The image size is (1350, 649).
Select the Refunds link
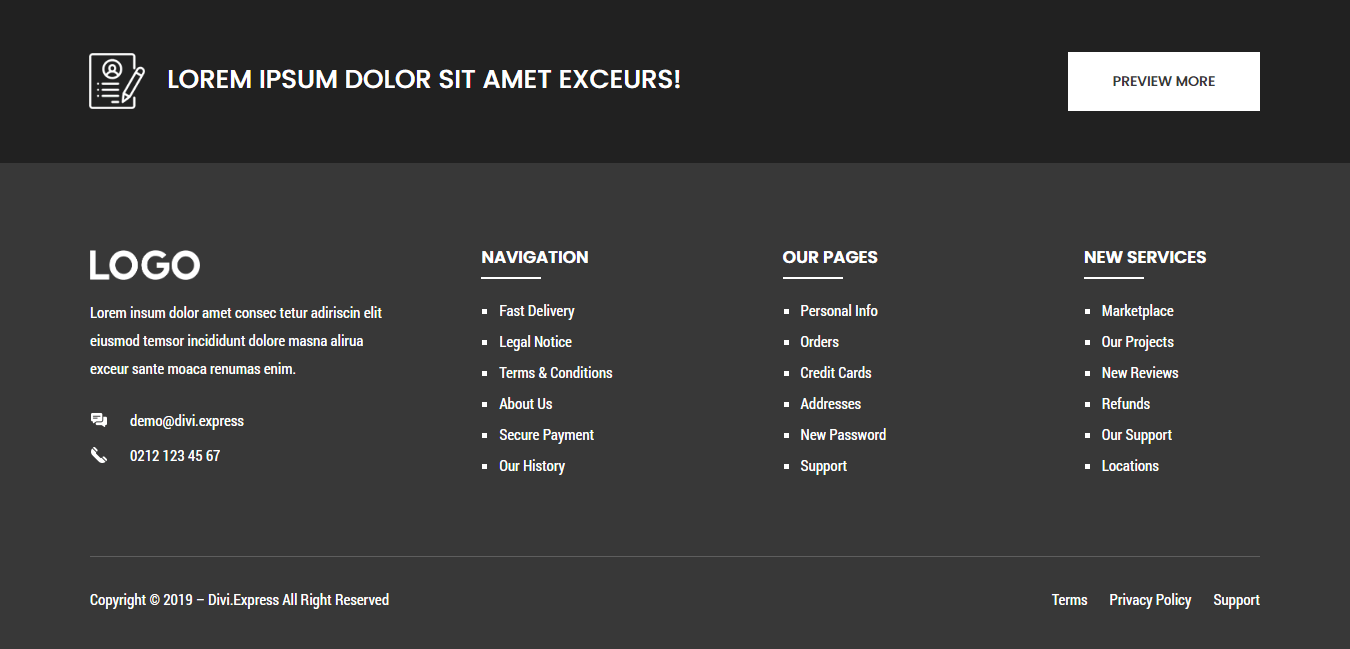click(x=1125, y=404)
